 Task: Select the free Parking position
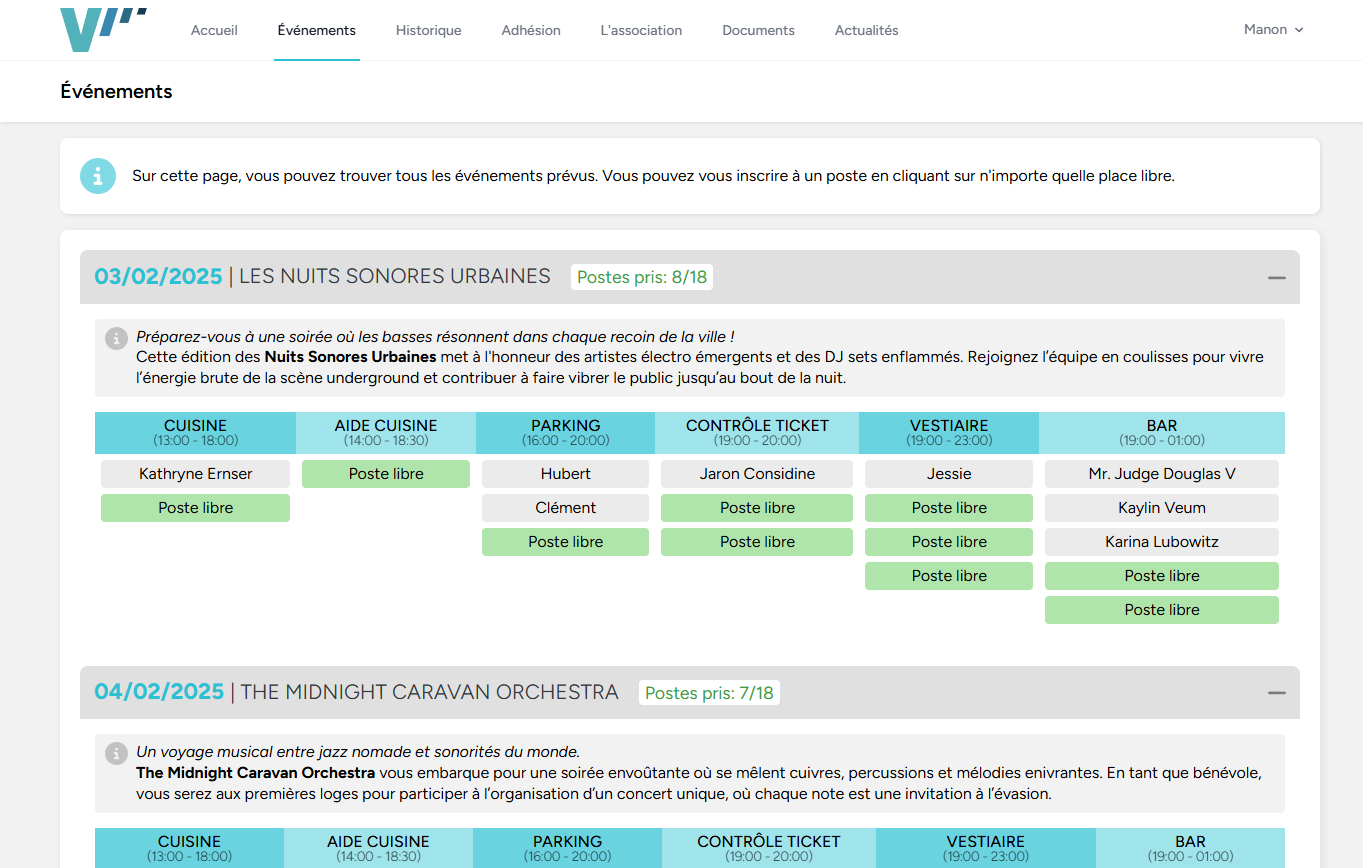coord(565,541)
